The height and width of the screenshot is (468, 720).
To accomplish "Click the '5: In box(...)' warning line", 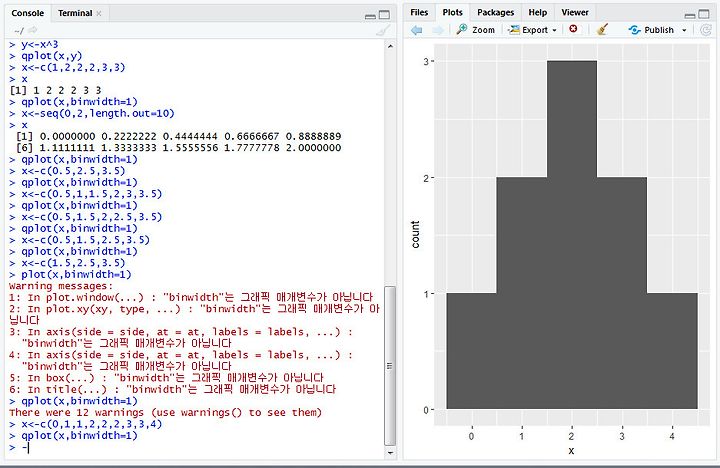I will [166, 378].
